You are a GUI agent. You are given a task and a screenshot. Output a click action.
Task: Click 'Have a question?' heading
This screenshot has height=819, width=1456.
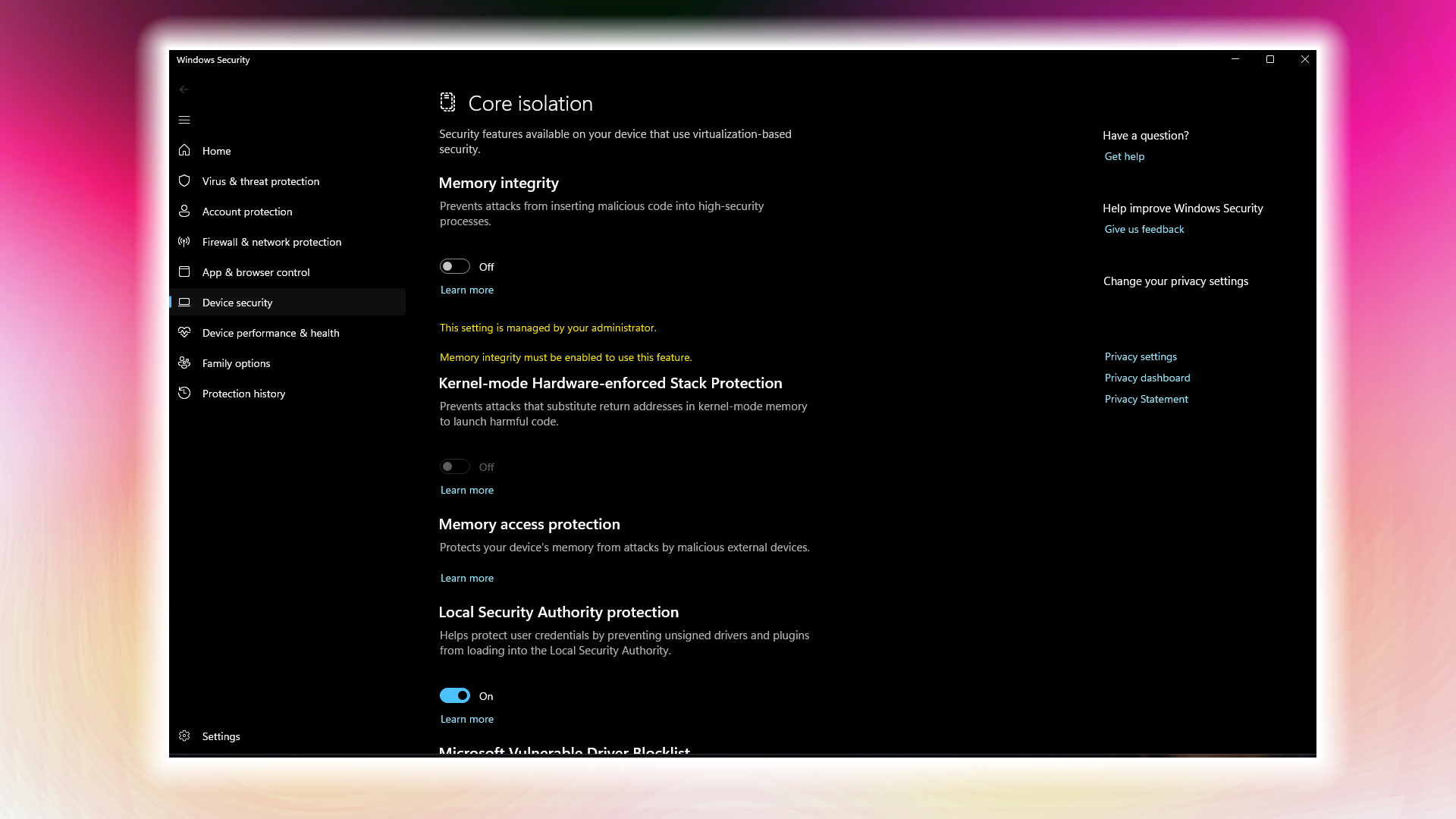coord(1146,135)
